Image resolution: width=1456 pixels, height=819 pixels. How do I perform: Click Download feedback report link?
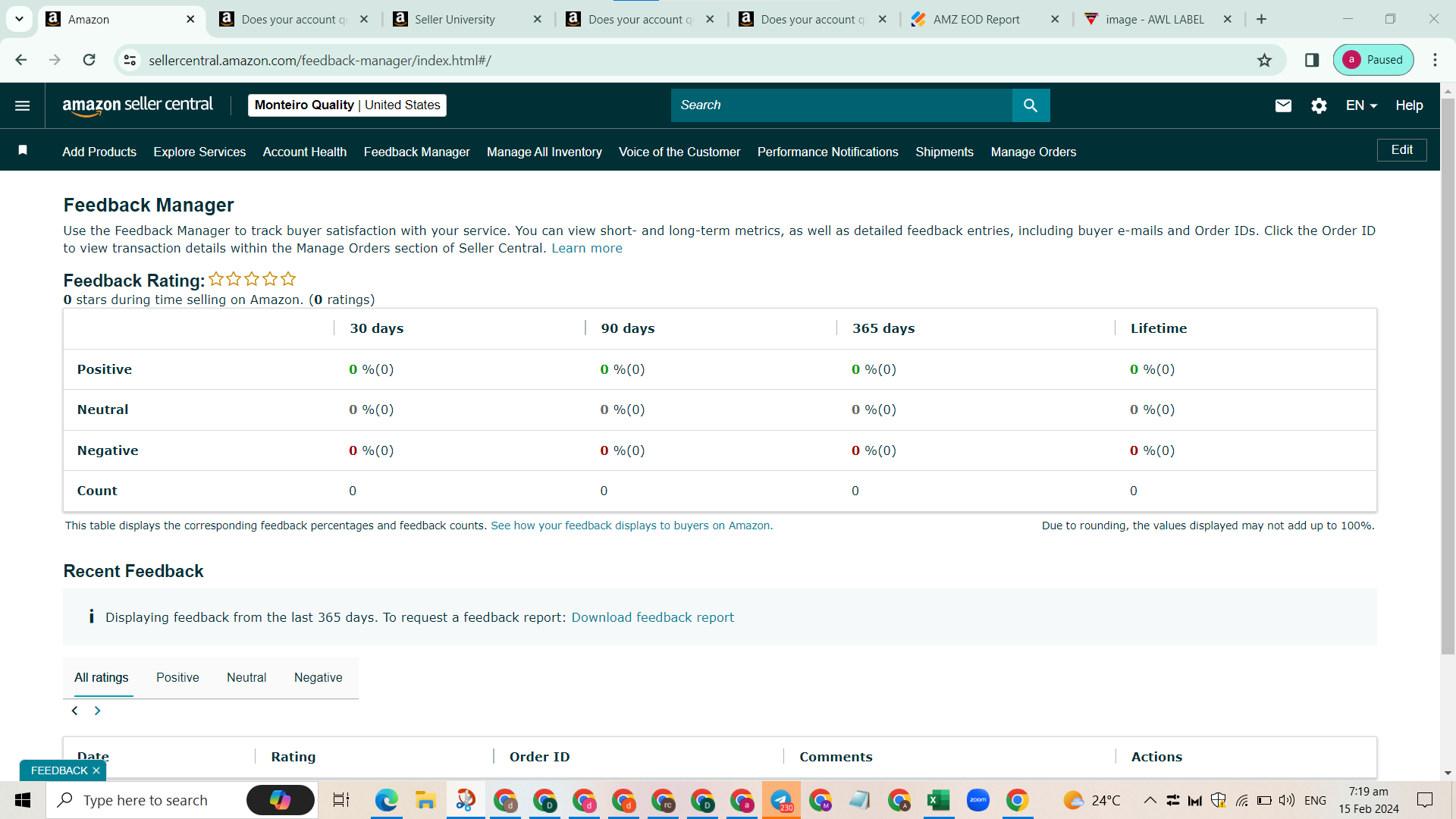pyautogui.click(x=653, y=617)
